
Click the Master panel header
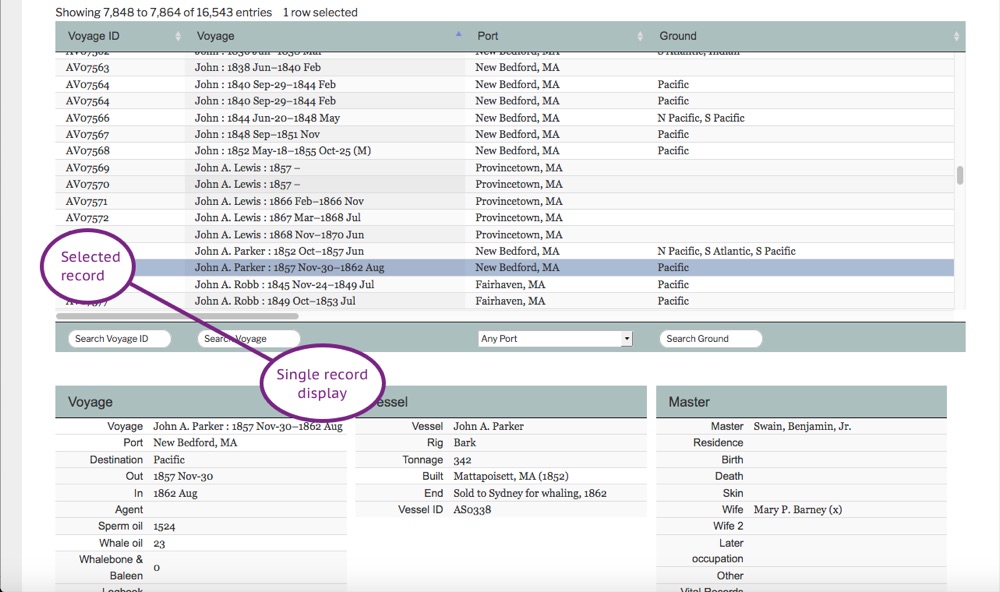click(800, 402)
